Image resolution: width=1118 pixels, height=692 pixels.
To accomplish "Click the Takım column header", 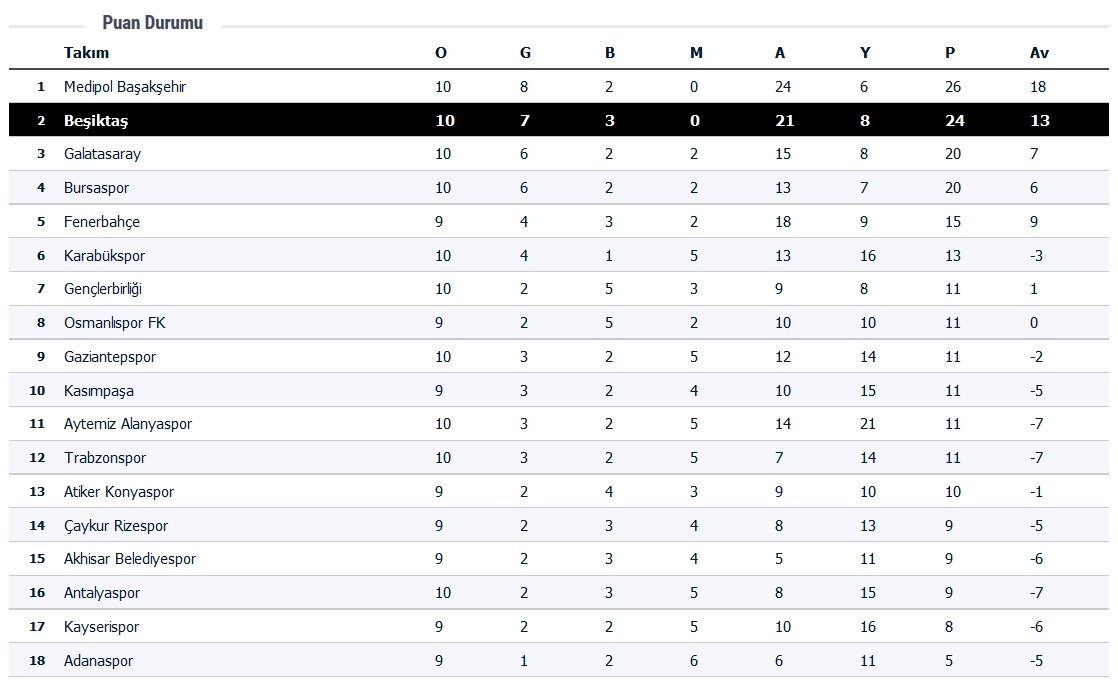I will [86, 53].
